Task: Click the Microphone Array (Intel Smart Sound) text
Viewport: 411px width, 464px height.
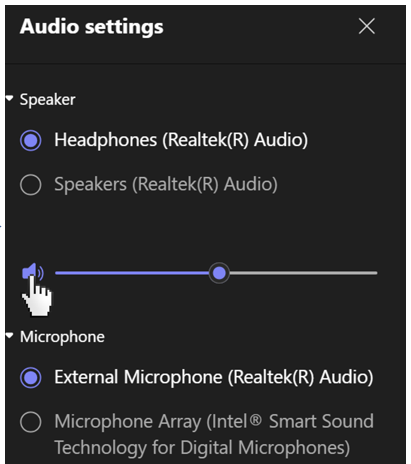Action: (214, 421)
